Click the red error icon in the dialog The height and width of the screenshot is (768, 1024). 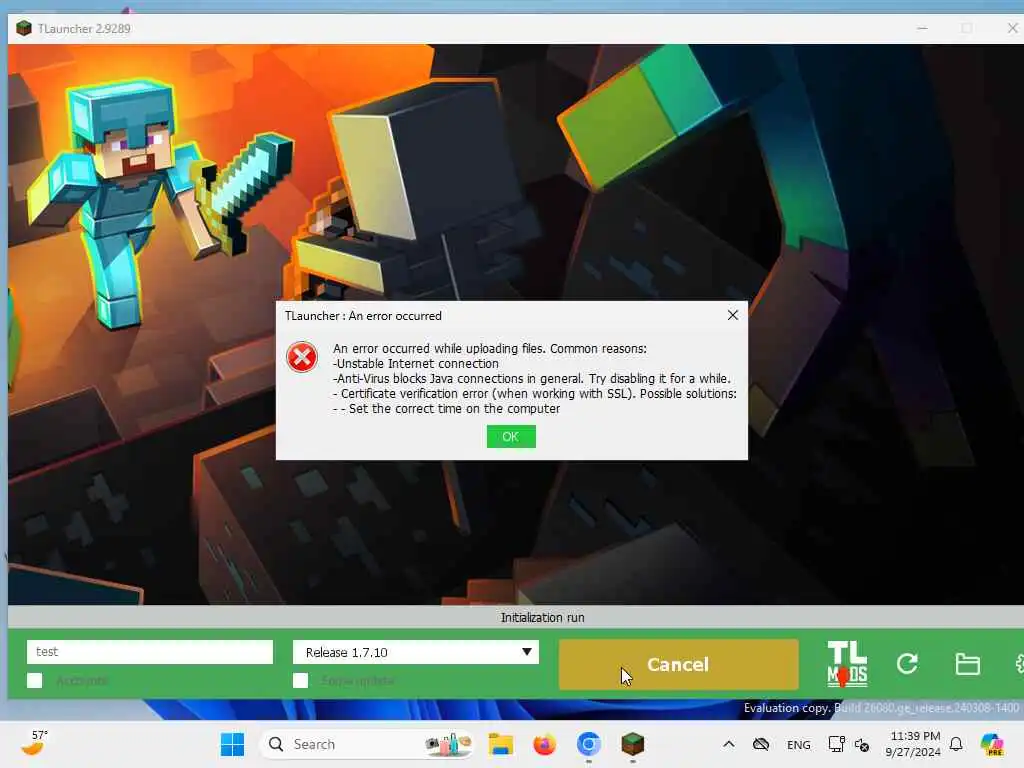click(x=302, y=357)
